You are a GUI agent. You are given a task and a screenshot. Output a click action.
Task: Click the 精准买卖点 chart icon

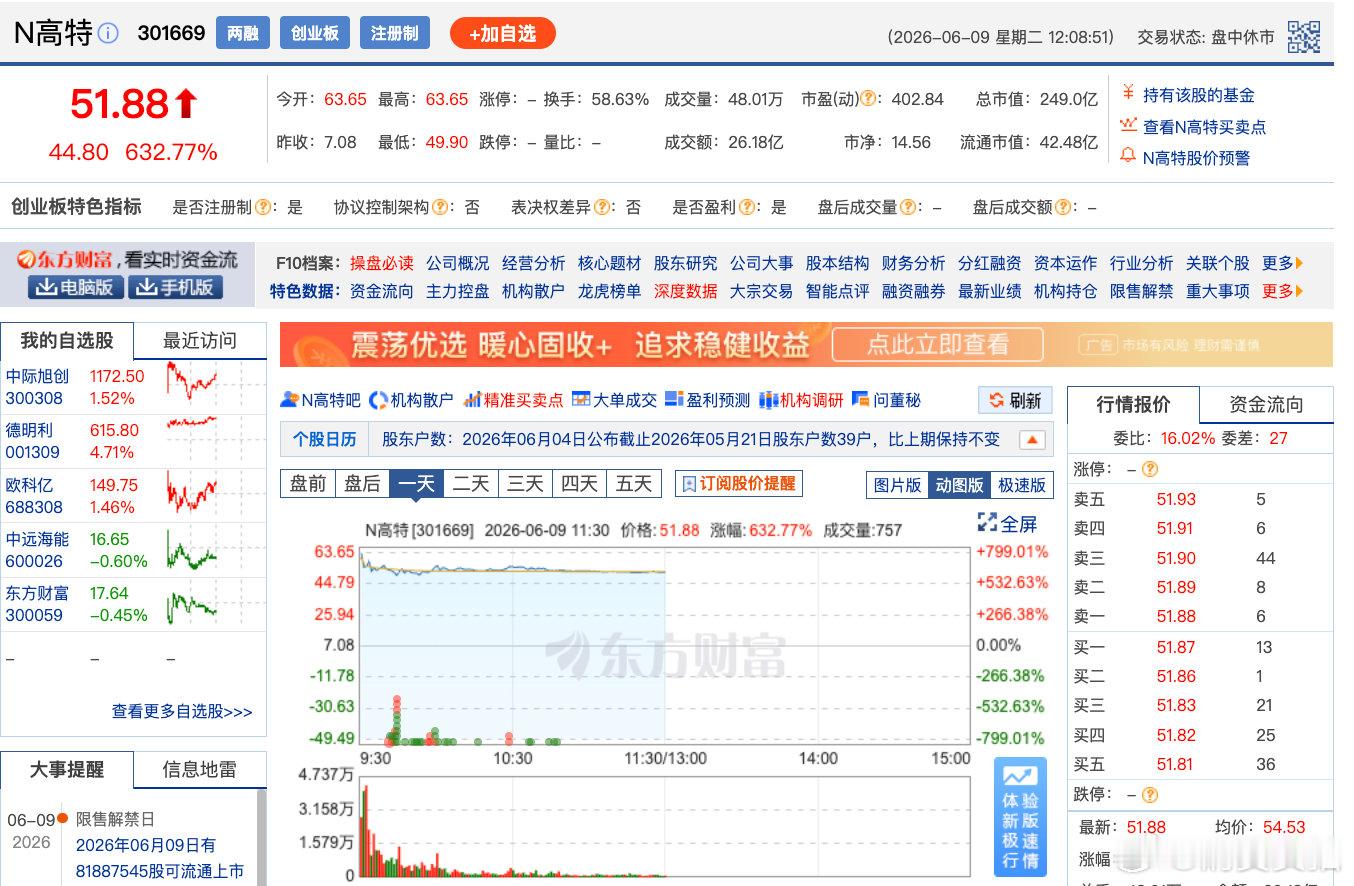472,400
